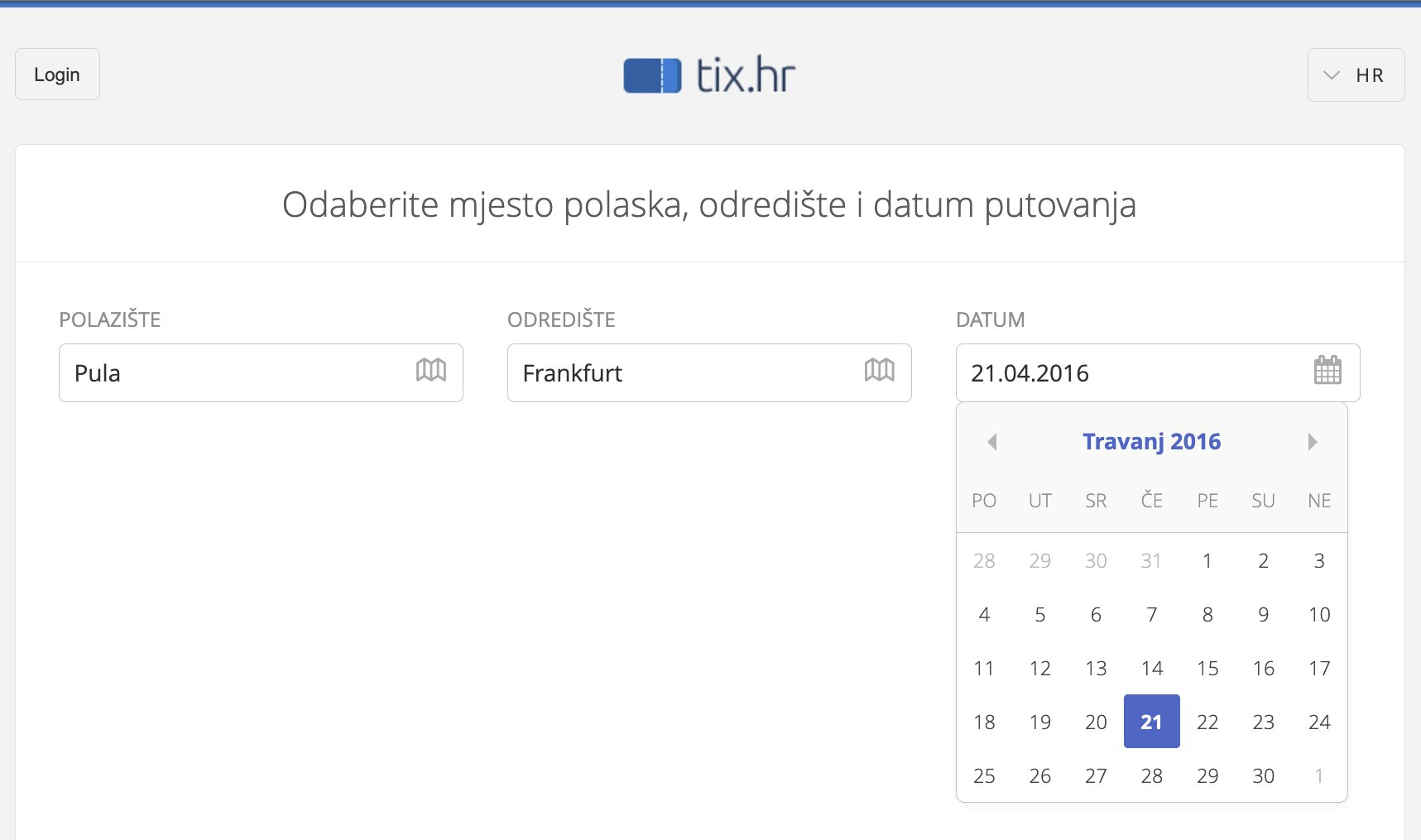Pick date 10 in the calendar
Viewport: 1421px width, 840px height.
click(1319, 614)
